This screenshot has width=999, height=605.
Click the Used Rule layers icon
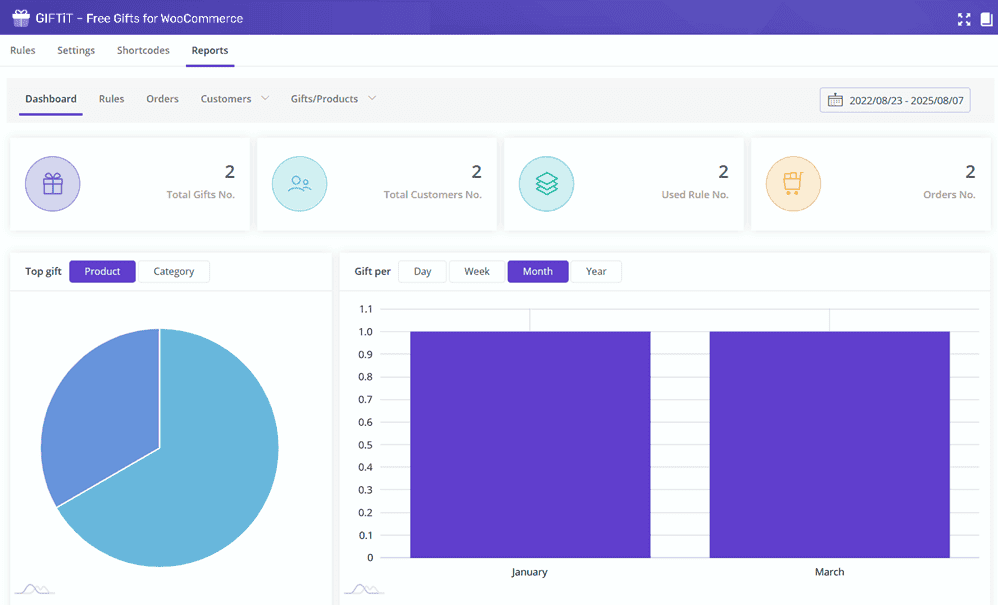[546, 184]
